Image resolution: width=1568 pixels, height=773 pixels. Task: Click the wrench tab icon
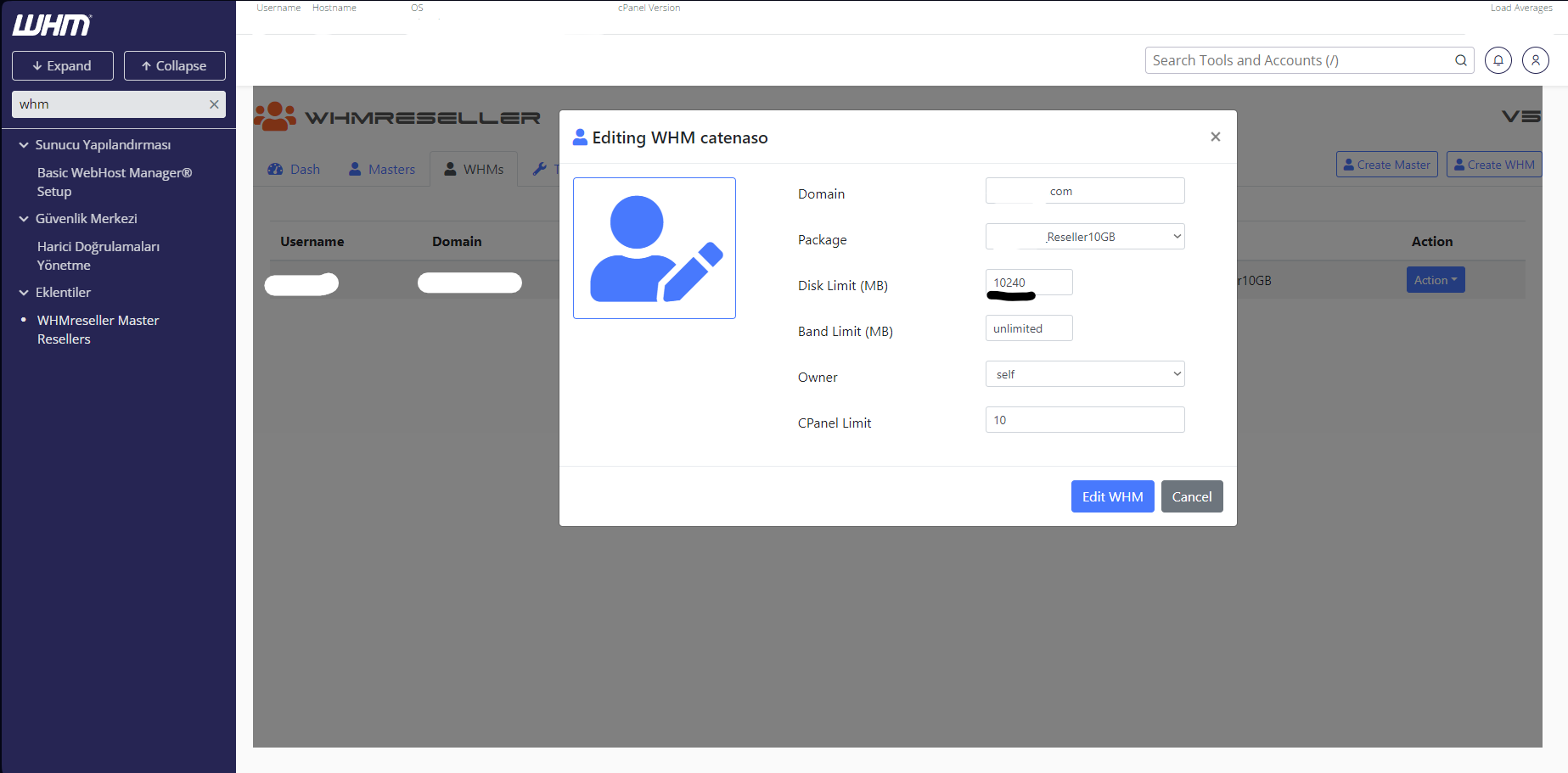click(539, 169)
